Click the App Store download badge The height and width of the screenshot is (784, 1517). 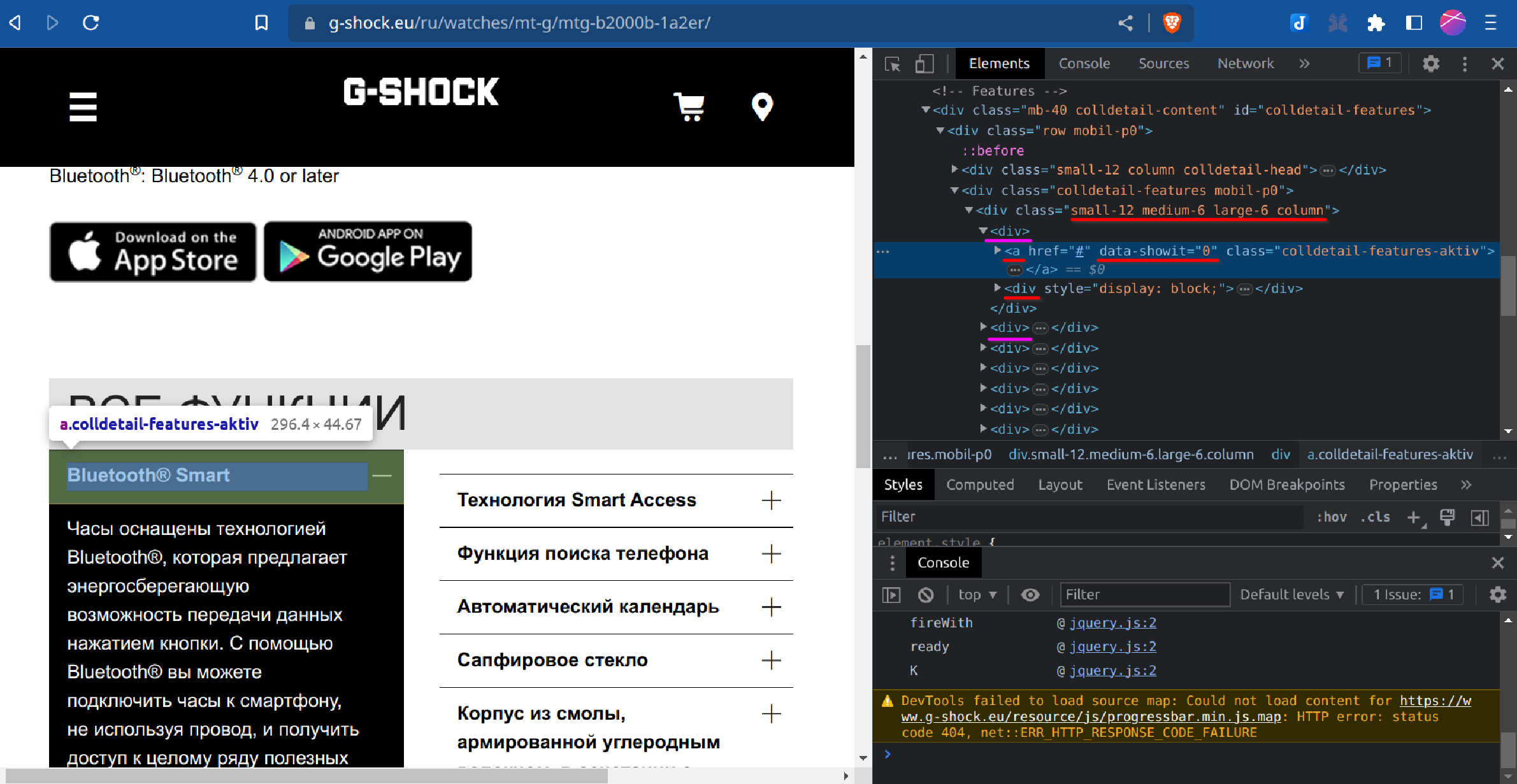pyautogui.click(x=153, y=252)
